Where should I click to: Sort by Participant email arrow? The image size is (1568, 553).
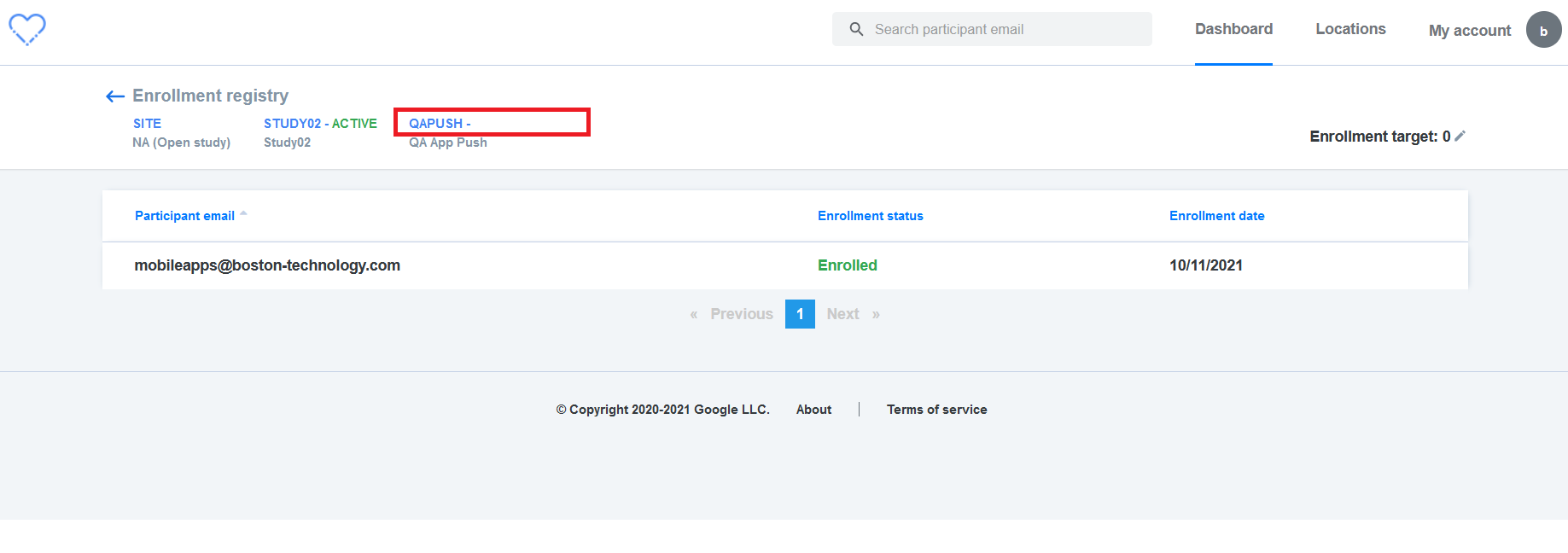click(x=243, y=213)
